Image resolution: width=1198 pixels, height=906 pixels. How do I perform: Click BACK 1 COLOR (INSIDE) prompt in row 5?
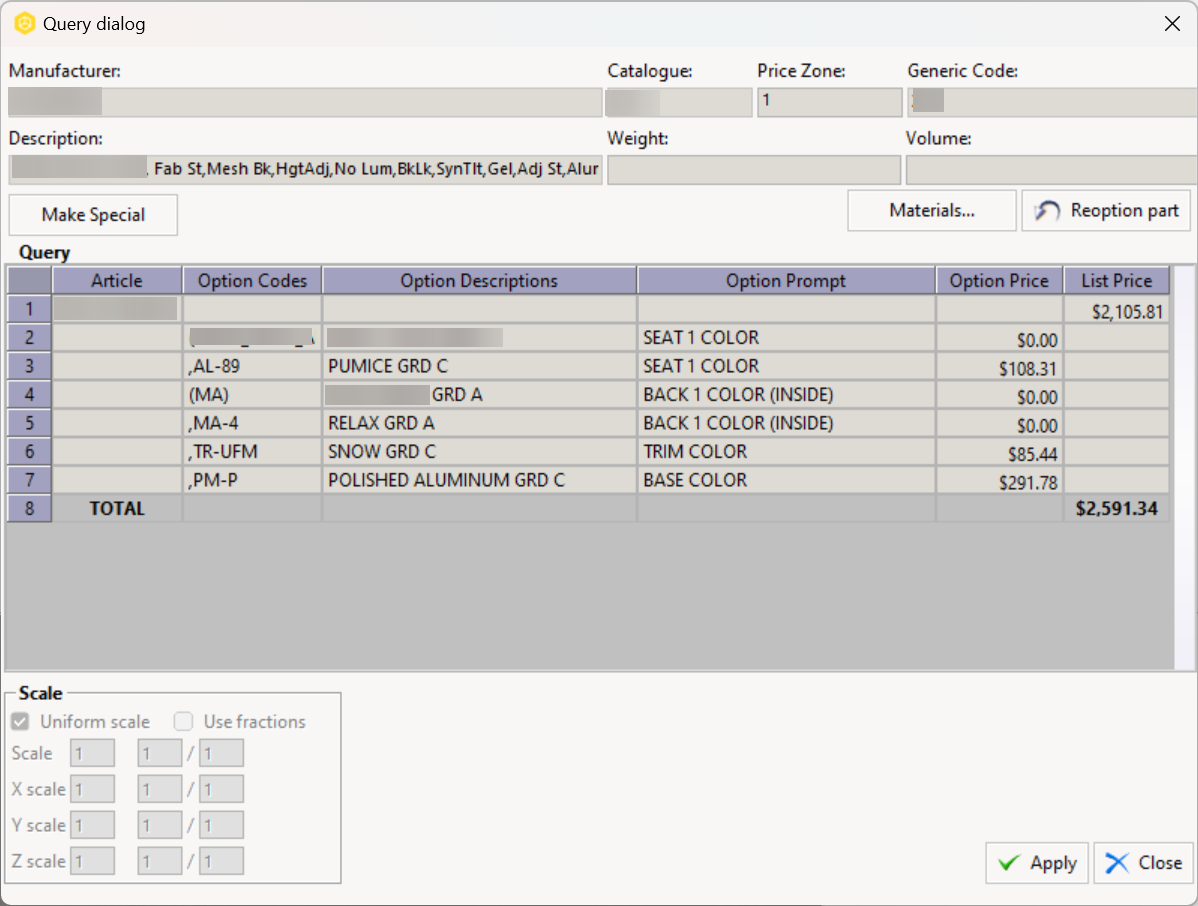click(x=785, y=422)
